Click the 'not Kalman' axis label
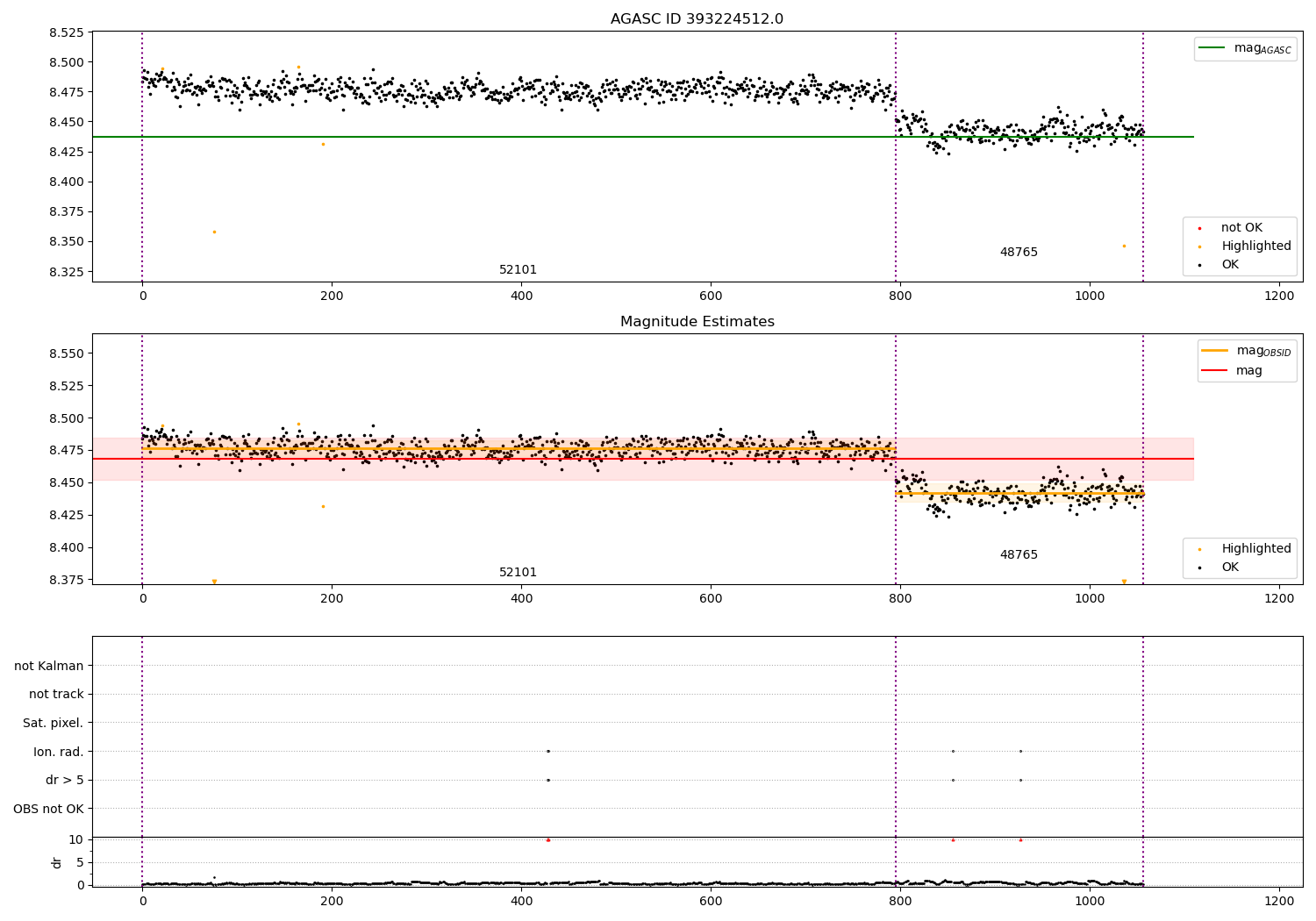 coord(49,667)
